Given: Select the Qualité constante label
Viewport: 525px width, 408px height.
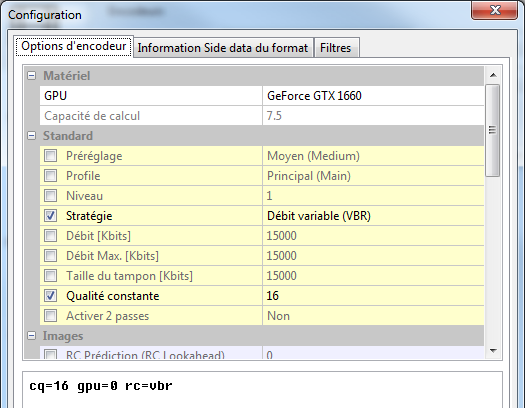Looking at the screenshot, I should [x=112, y=296].
